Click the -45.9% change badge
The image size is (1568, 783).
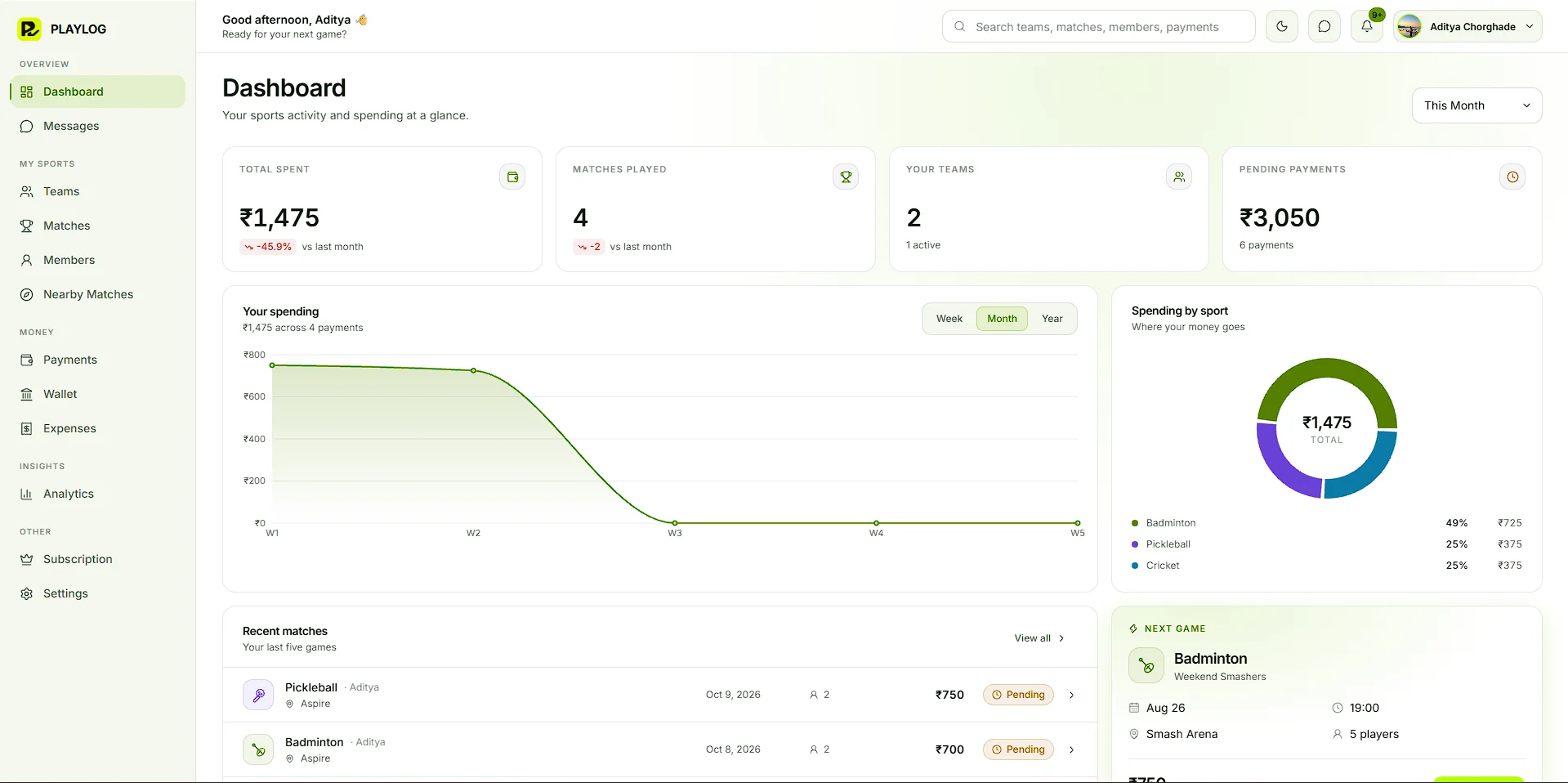[x=267, y=247]
